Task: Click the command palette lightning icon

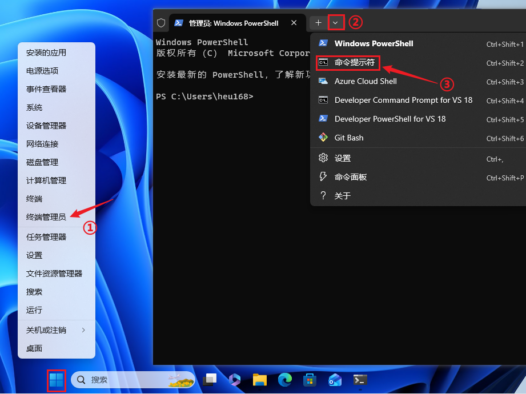Action: tap(323, 177)
